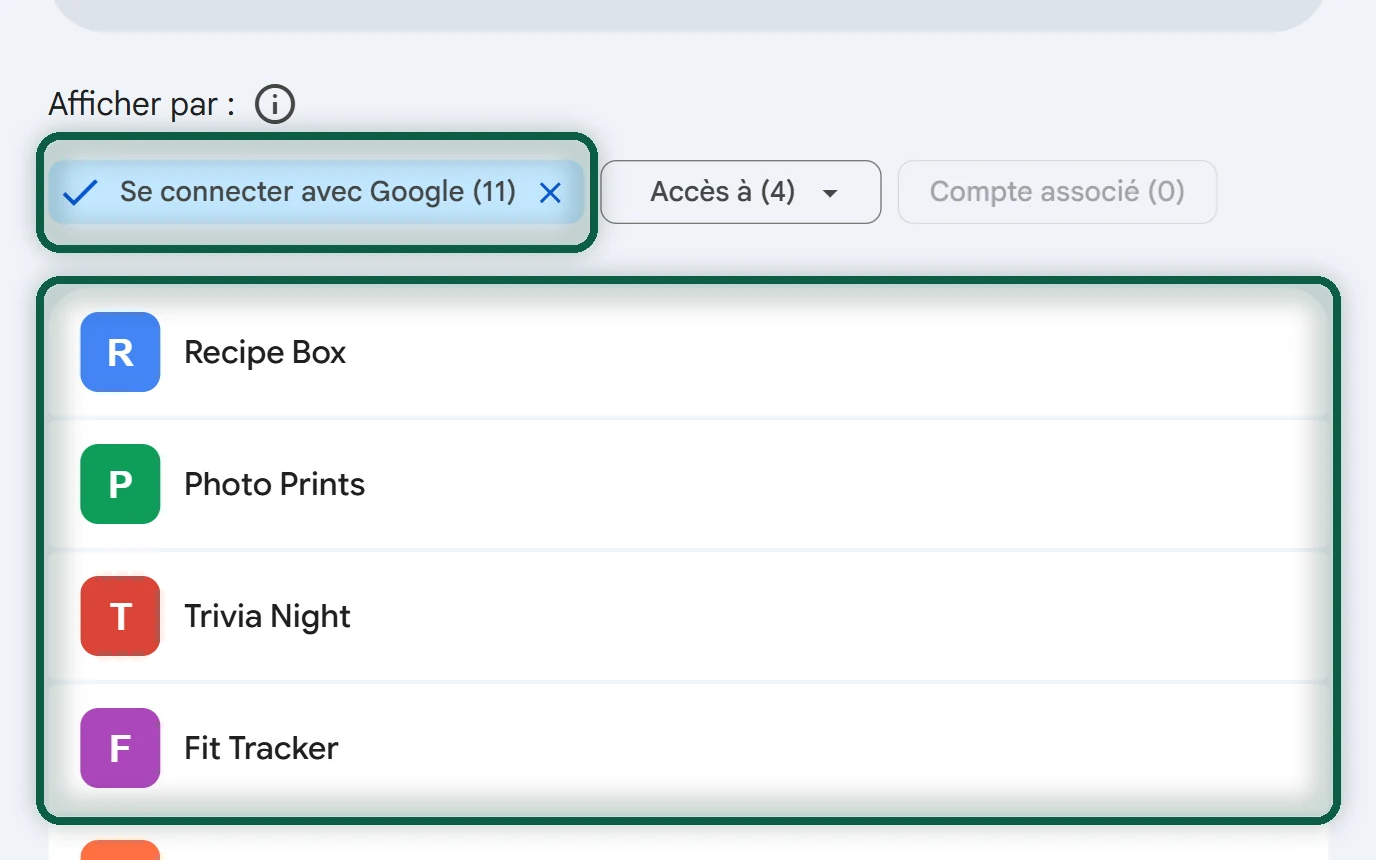Viewport: 1376px width, 860px height.
Task: Open the "Accès à (4)" dropdown
Action: coord(741,192)
